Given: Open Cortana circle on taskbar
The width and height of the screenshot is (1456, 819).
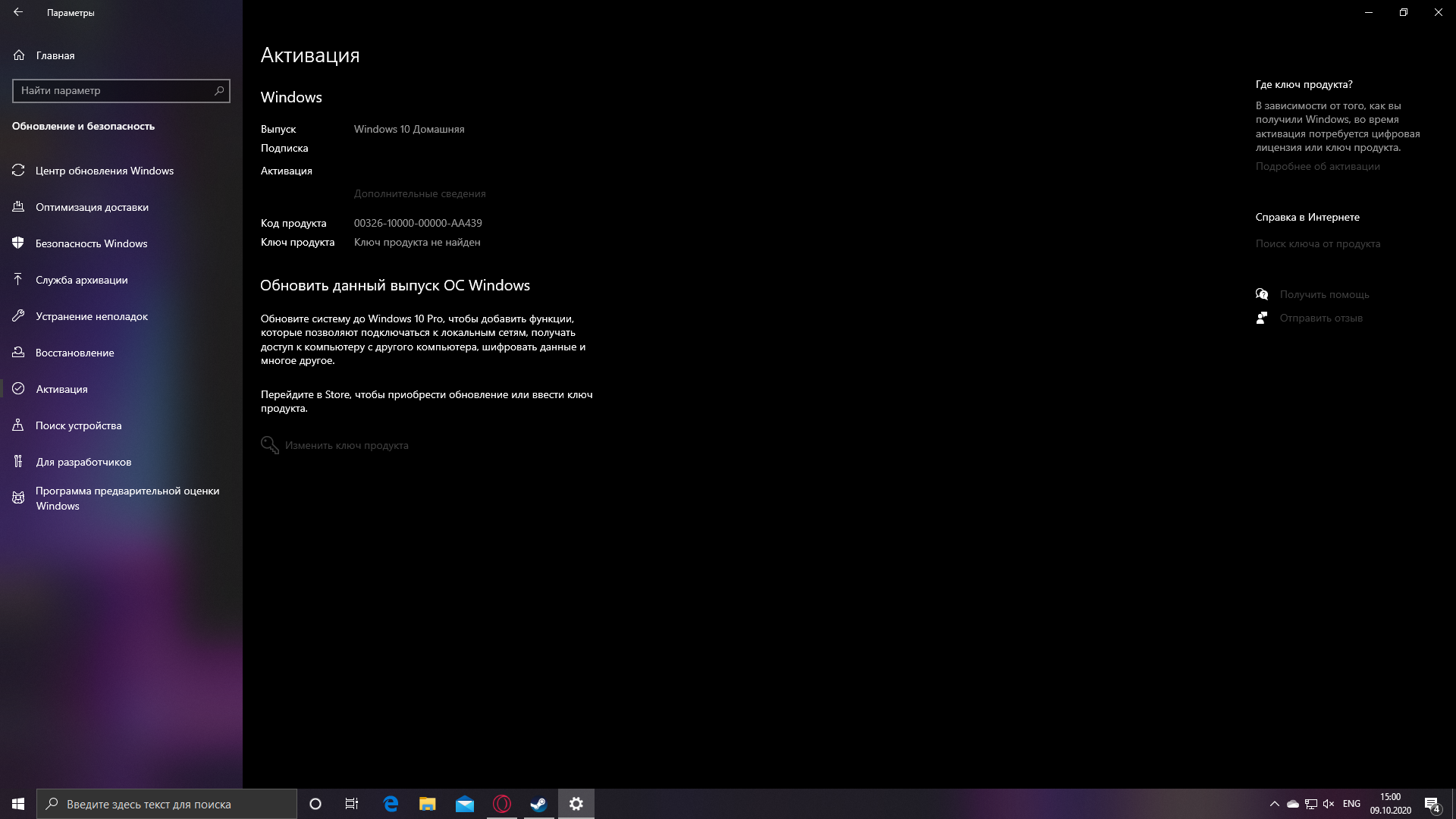Looking at the screenshot, I should 315,804.
